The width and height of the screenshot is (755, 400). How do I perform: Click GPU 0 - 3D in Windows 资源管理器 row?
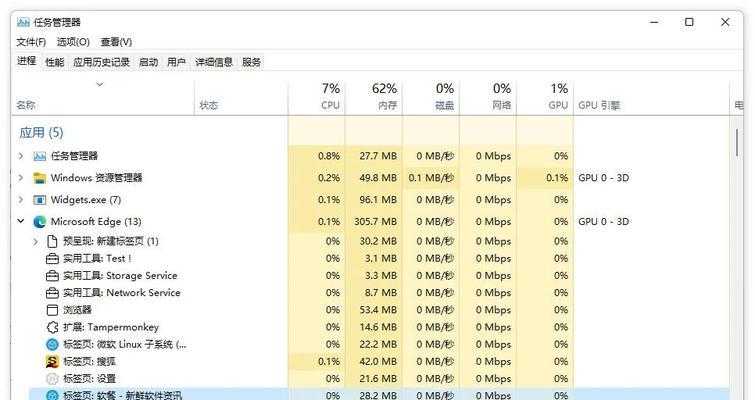tap(603, 178)
